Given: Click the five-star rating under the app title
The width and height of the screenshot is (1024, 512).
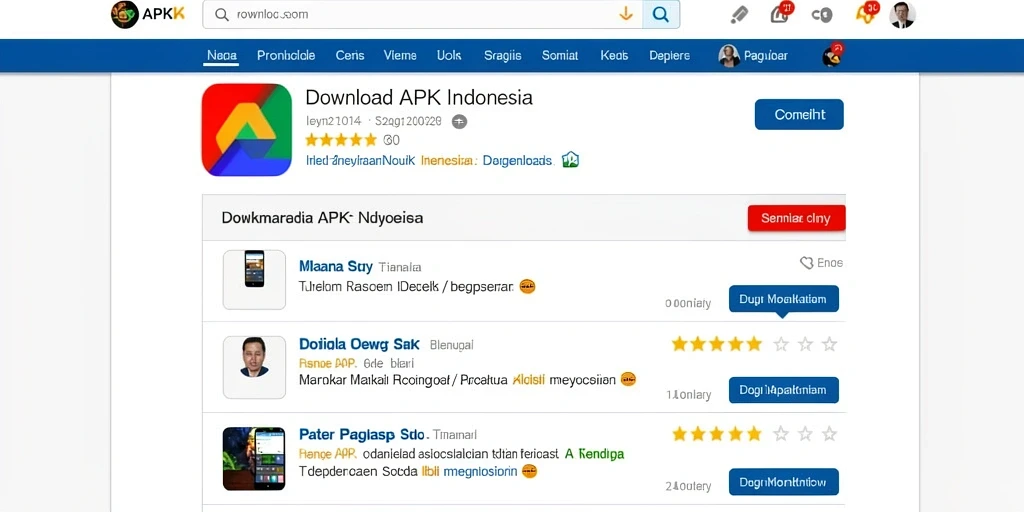Looking at the screenshot, I should point(341,140).
